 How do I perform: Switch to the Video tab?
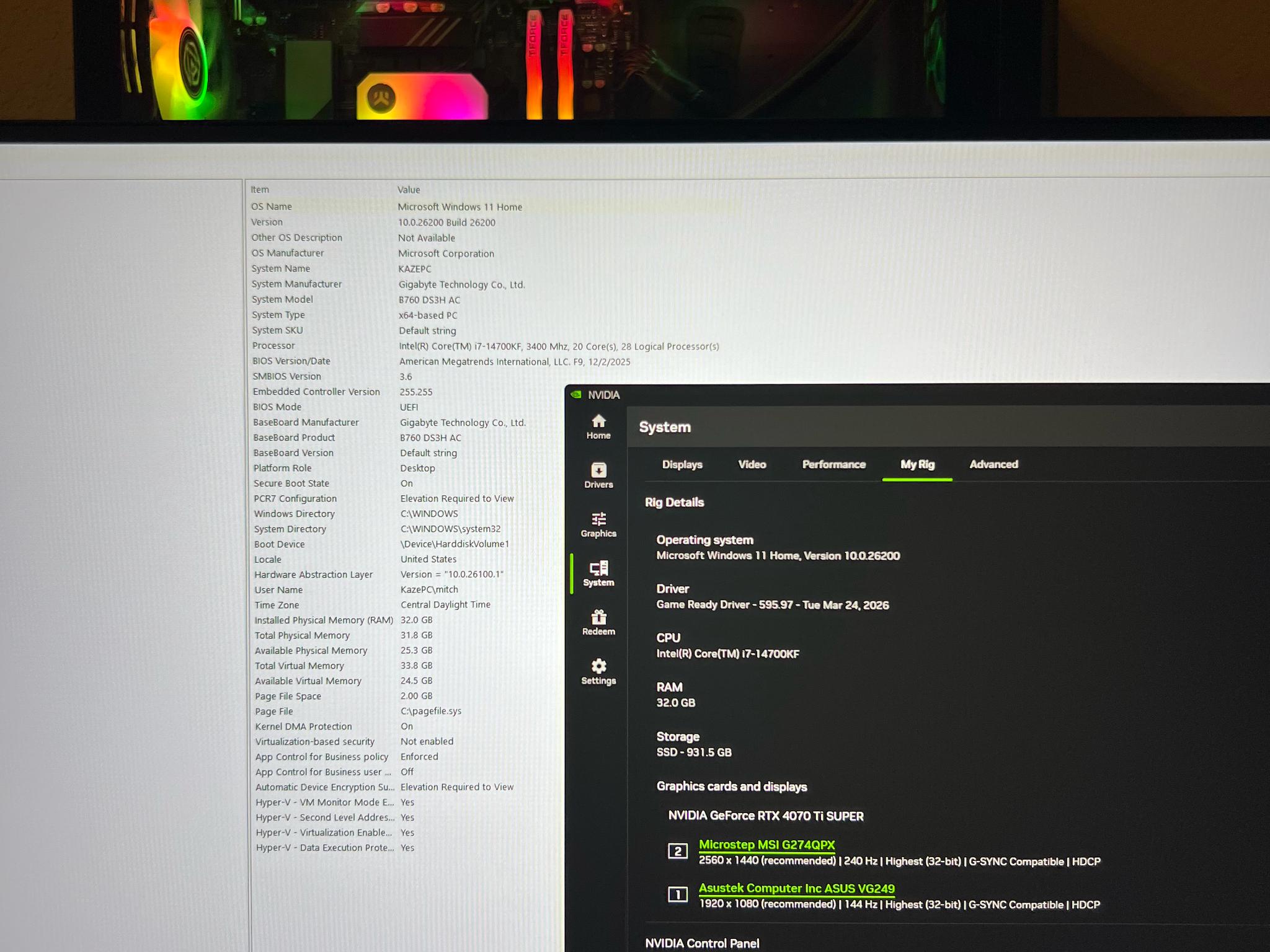point(752,464)
